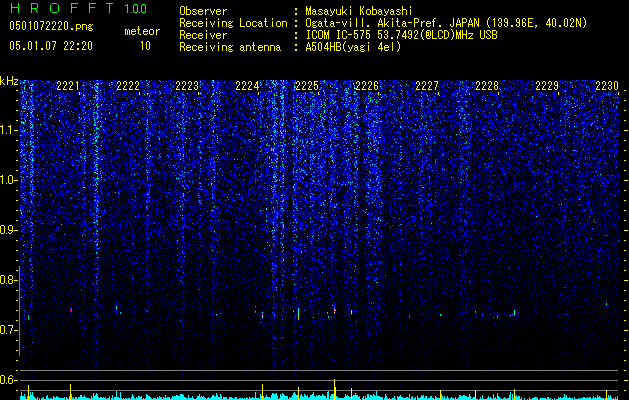This screenshot has height=400, width=629.
Task: Click the Ogata-vill. Akita-Pref. JAPAN location text
Action: click(x=446, y=23)
